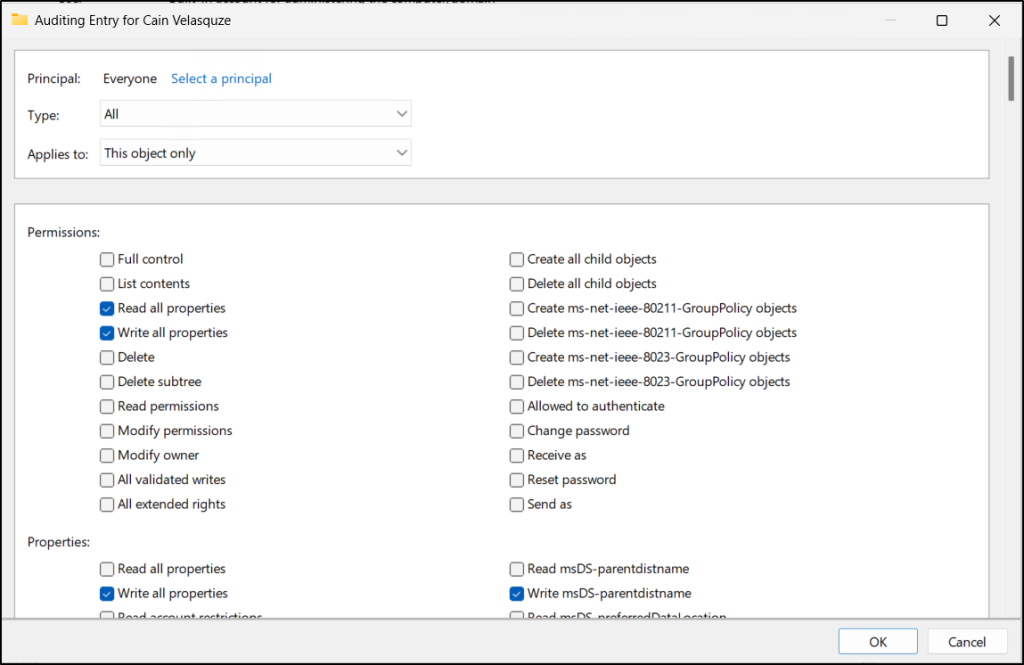Close the Auditing Entry dialog
1024x665 pixels.
(x=993, y=20)
